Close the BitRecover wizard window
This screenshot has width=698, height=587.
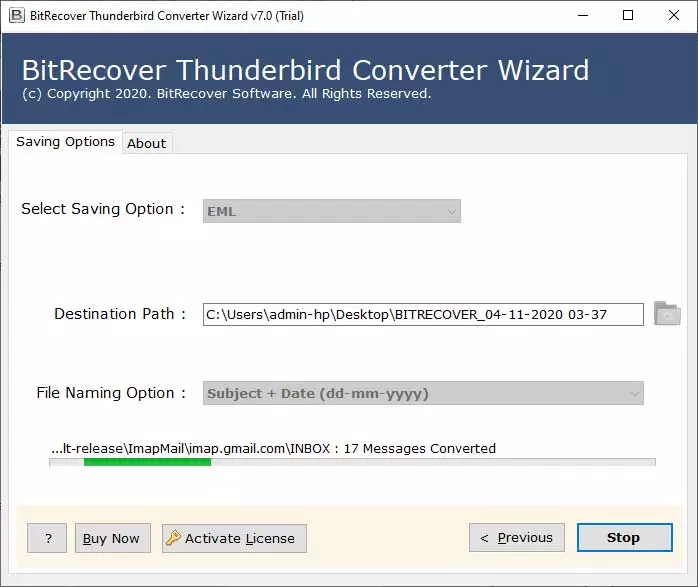[x=673, y=15]
